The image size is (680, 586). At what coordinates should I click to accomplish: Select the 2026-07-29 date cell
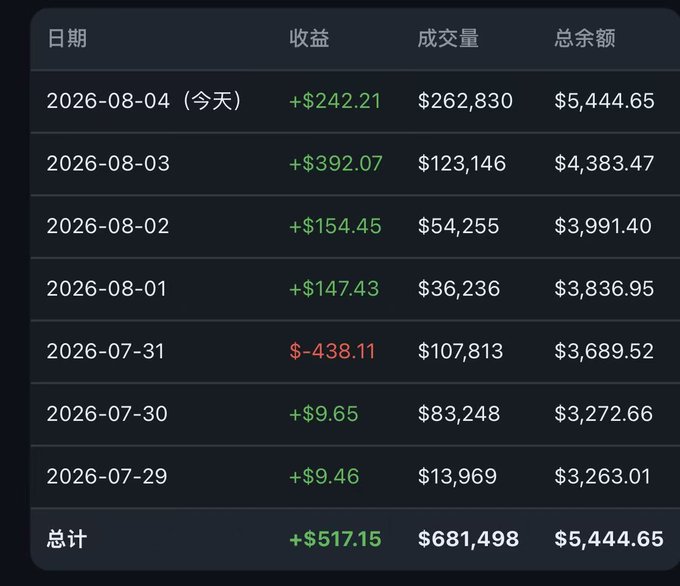(x=107, y=476)
